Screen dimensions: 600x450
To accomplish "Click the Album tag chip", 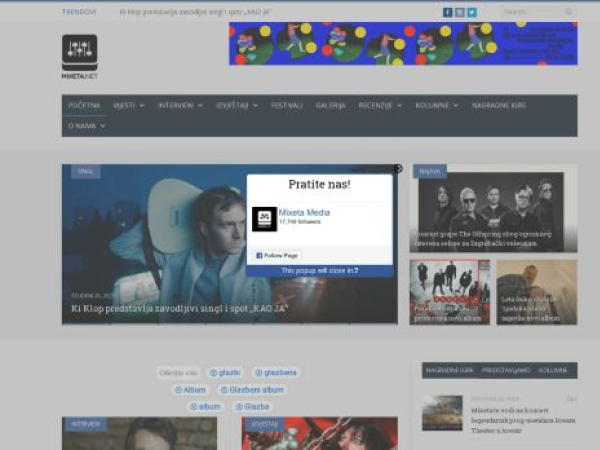I will (x=190, y=390).
